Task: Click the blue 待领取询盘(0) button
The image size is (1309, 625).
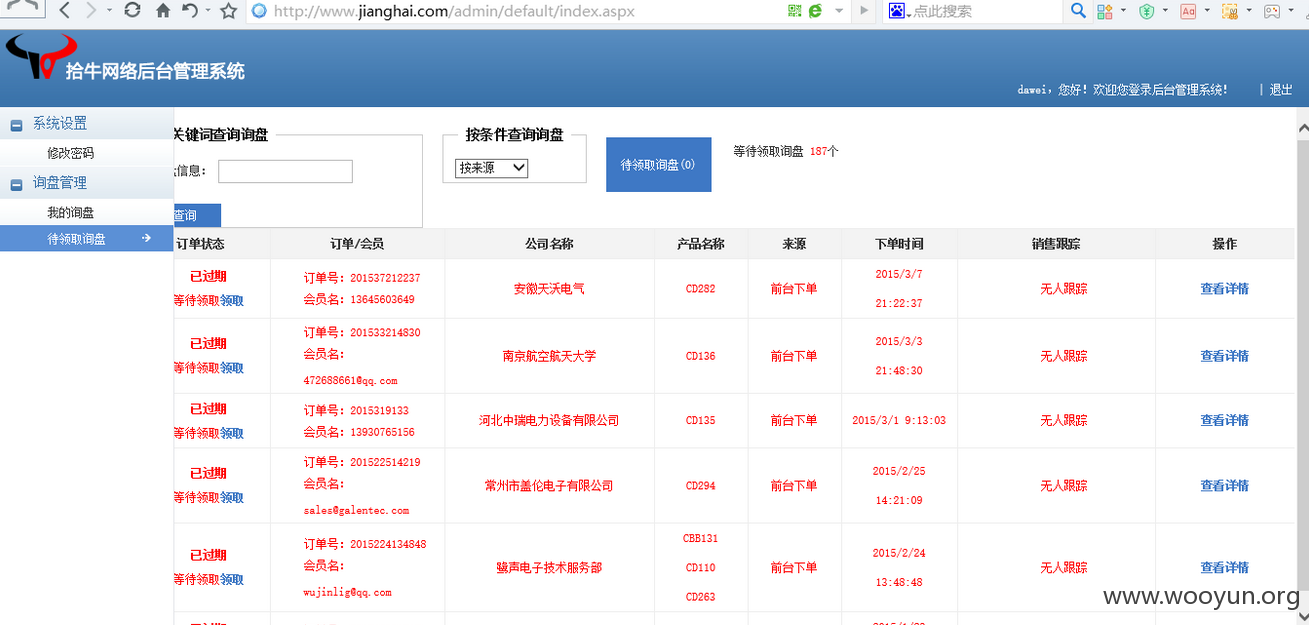Action: pos(658,164)
